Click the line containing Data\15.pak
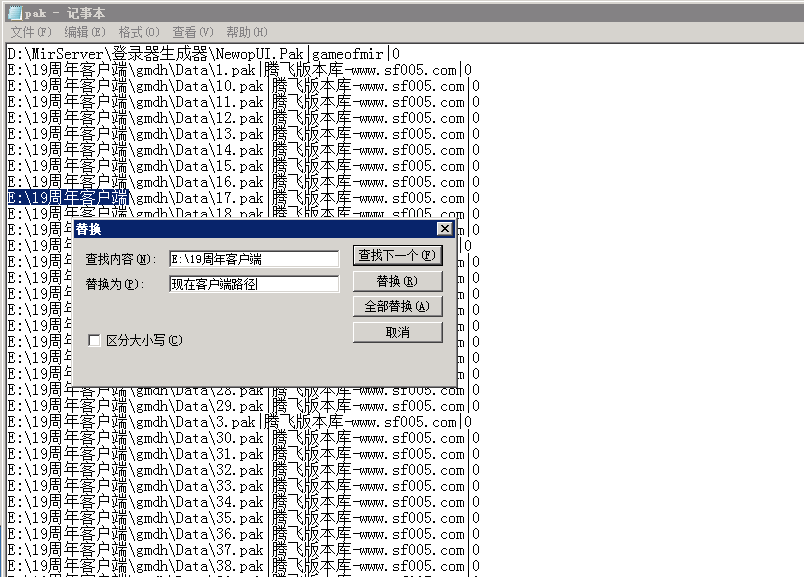This screenshot has height=577, width=804. coord(244,166)
